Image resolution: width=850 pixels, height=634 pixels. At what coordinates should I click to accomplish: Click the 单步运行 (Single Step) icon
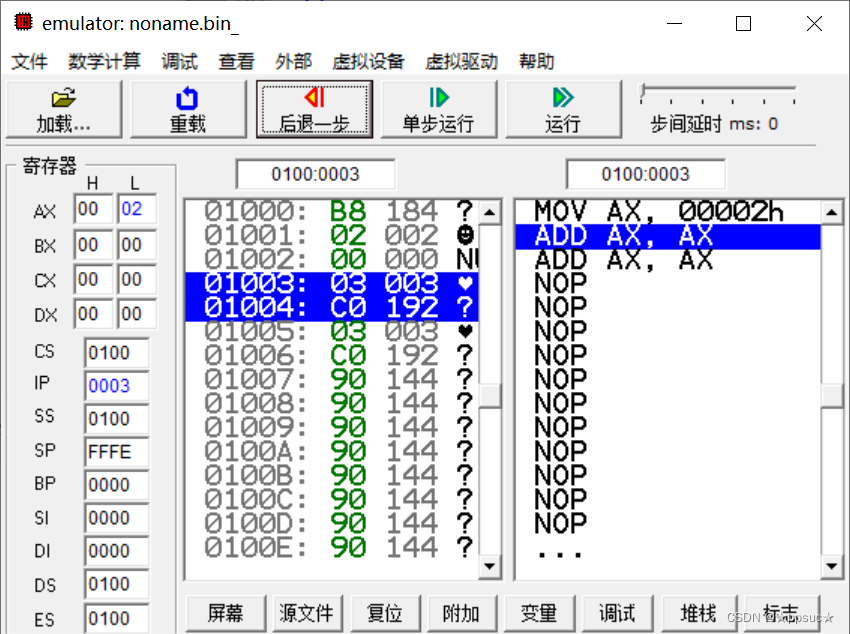point(439,109)
